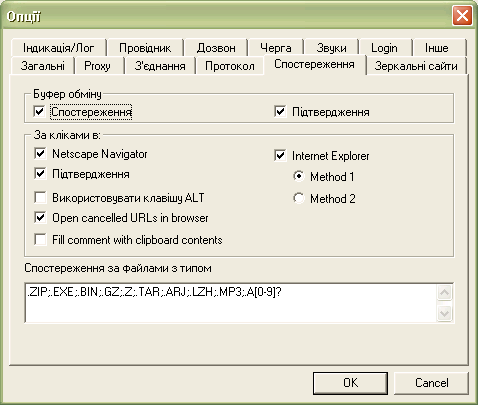Open the Зеркальні сайти tab
The height and width of the screenshot is (405, 478).
416,66
